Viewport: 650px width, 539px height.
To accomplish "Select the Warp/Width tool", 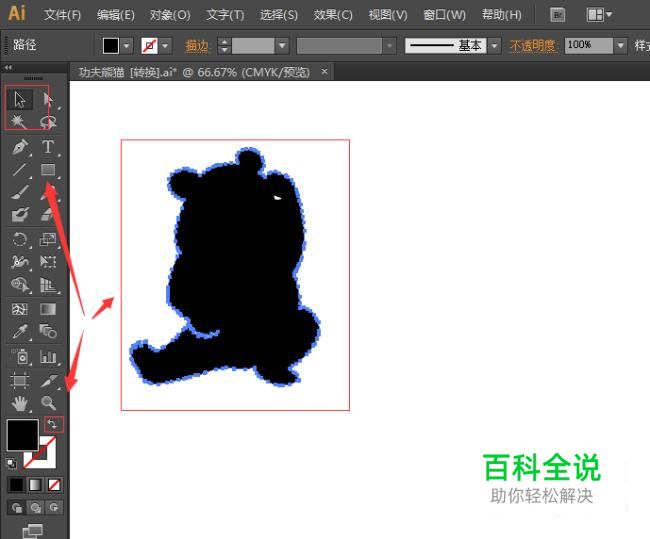I will [19, 262].
